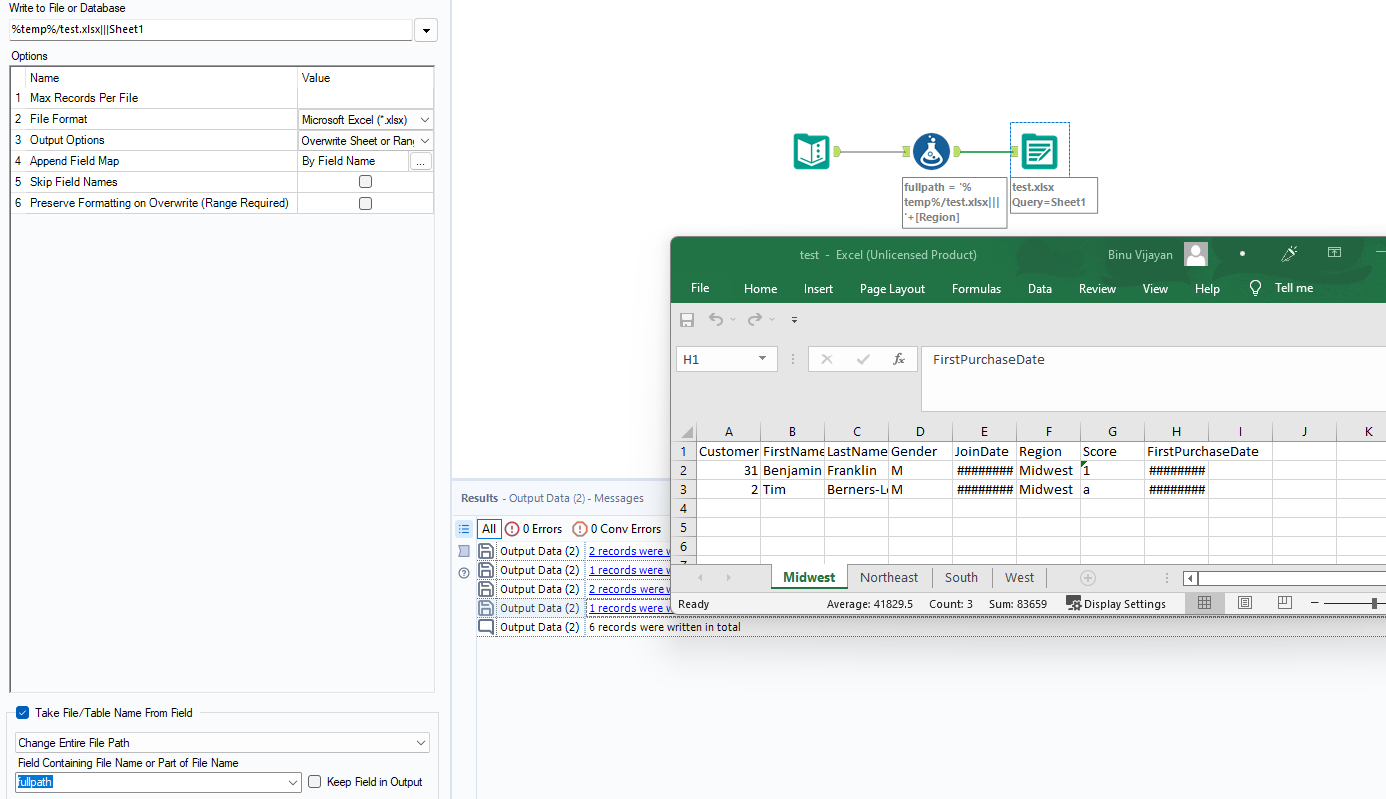The height and width of the screenshot is (799, 1386).
Task: Select the Output Data tool test.xlsx node
Action: point(1039,151)
